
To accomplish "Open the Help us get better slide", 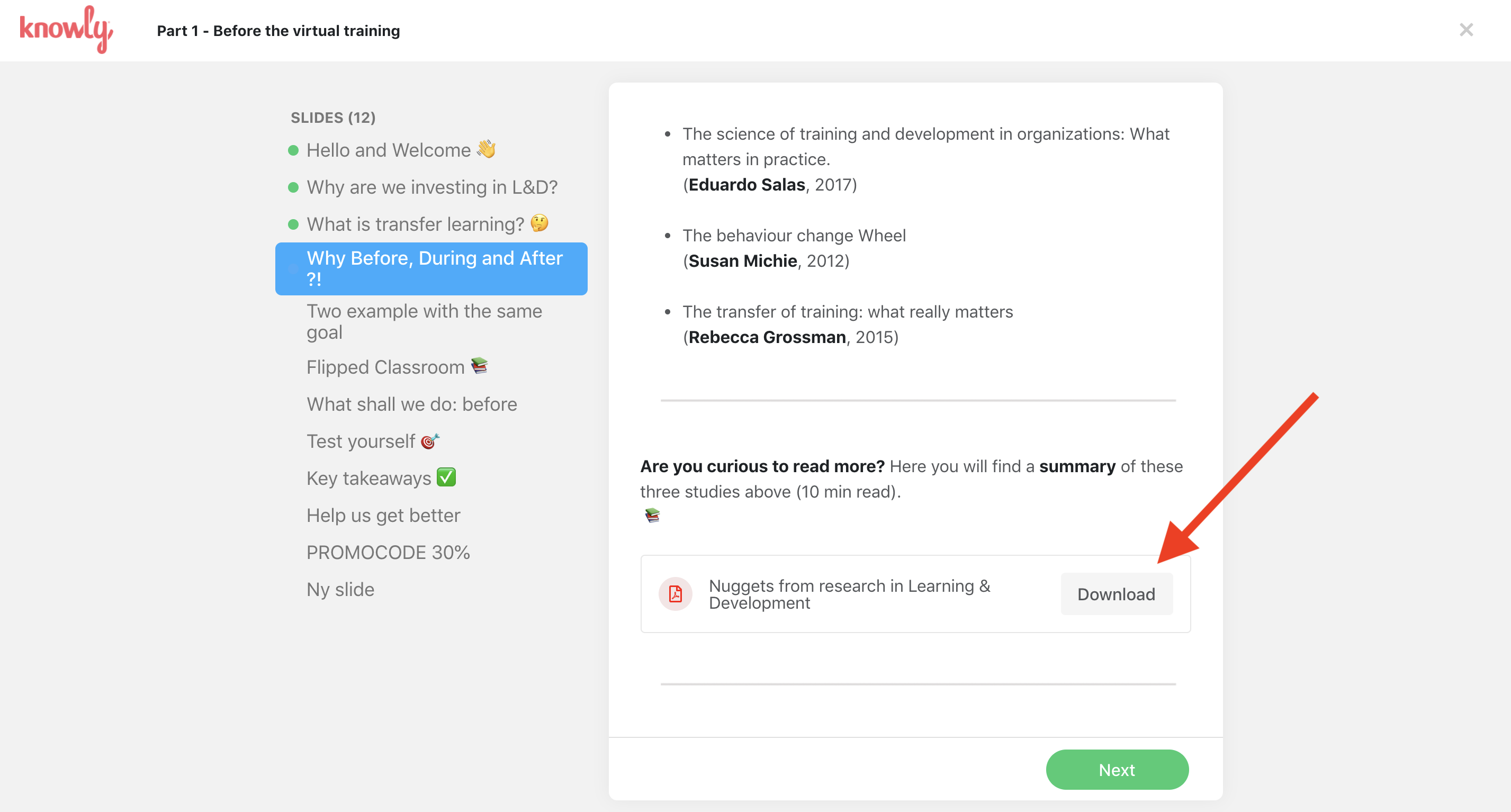I will (383, 516).
